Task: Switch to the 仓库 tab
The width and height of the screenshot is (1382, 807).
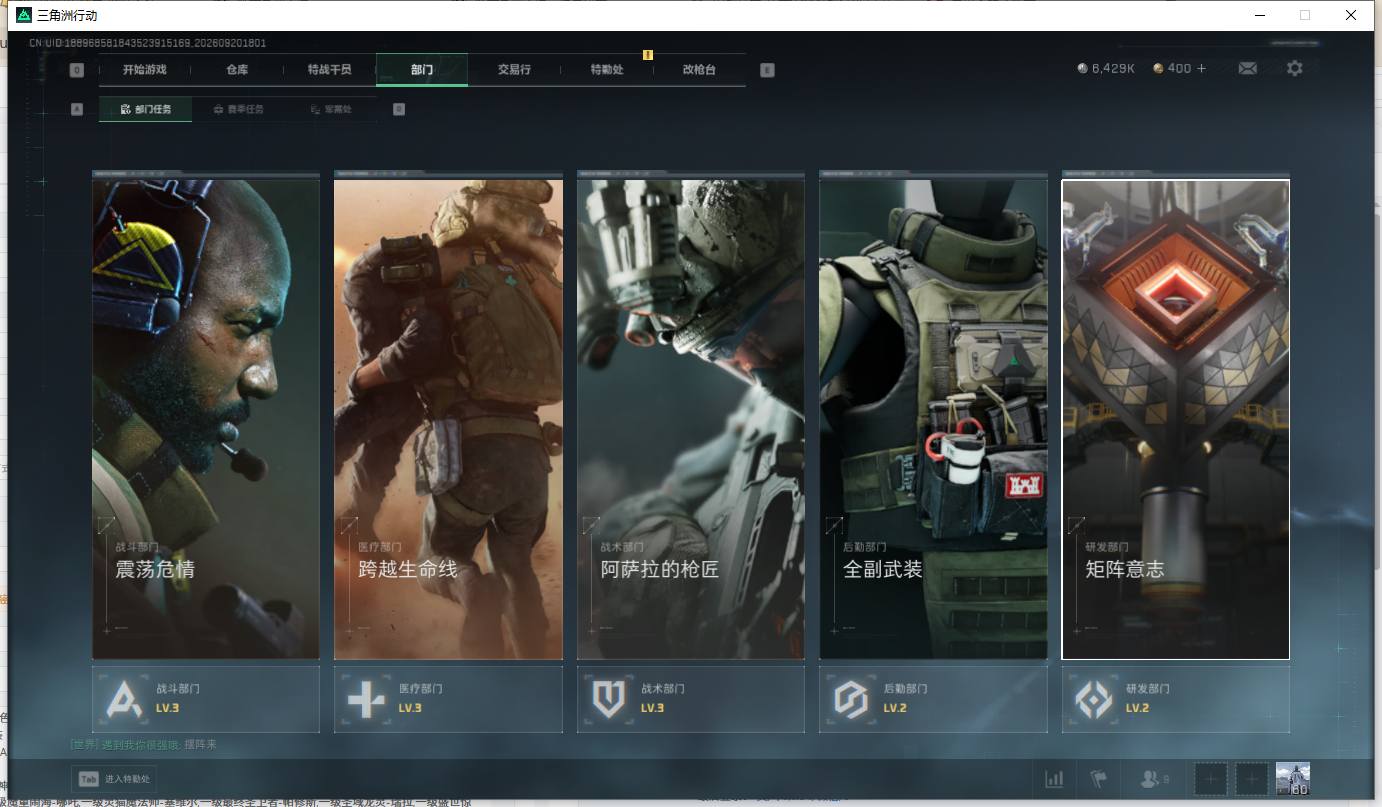Action: point(237,70)
